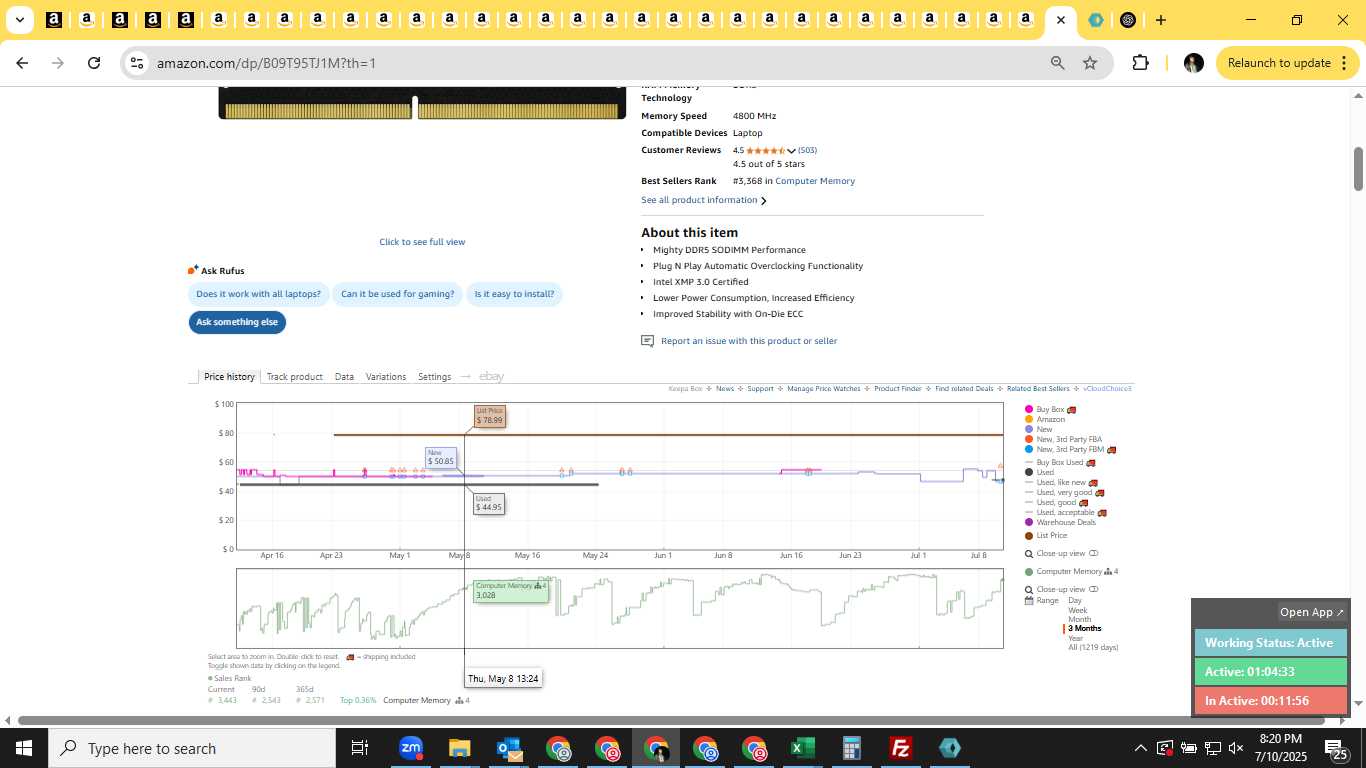The width and height of the screenshot is (1366, 768).
Task: Open the Track product tab
Action: pos(294,377)
